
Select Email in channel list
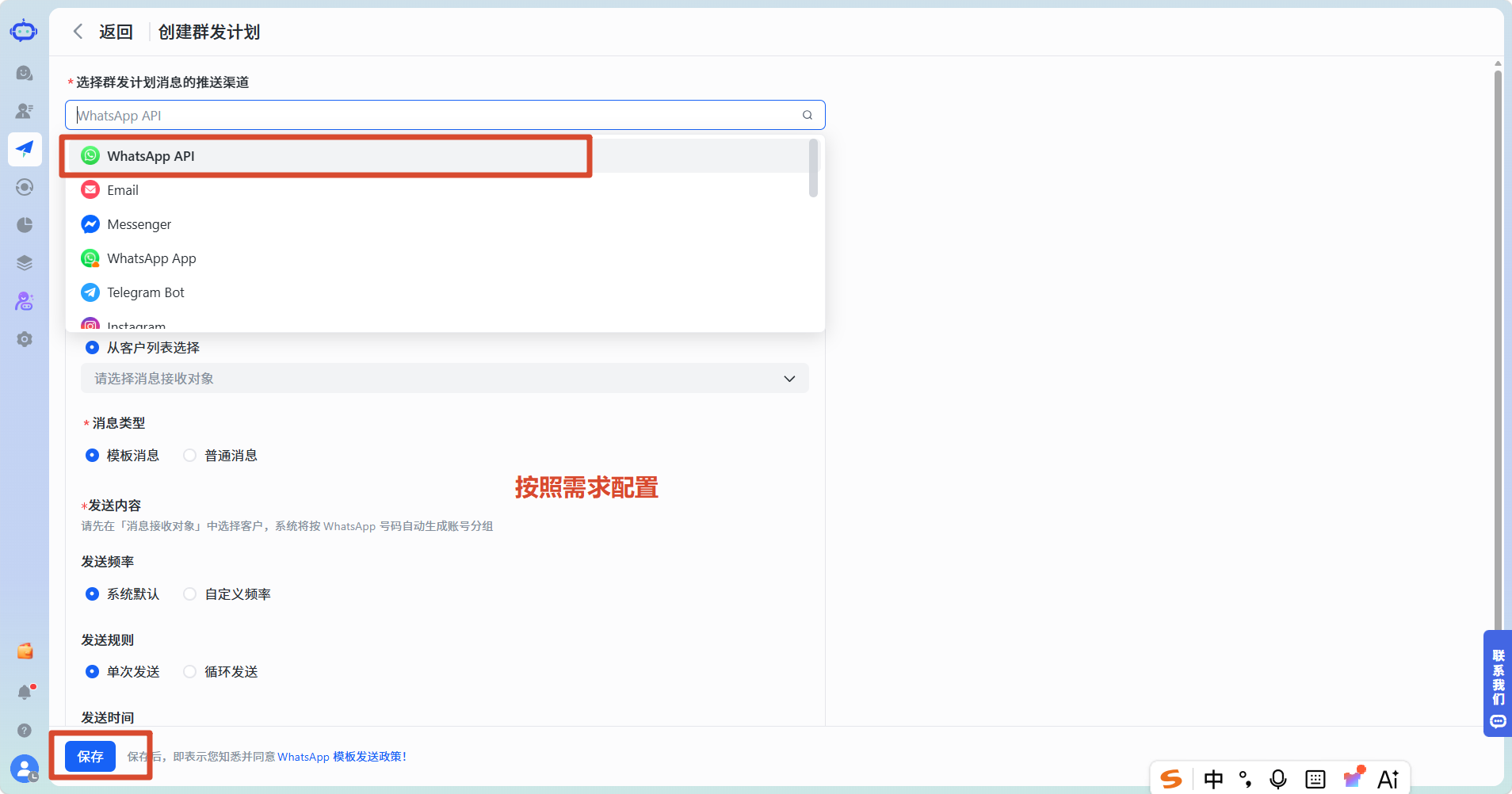coord(445,190)
